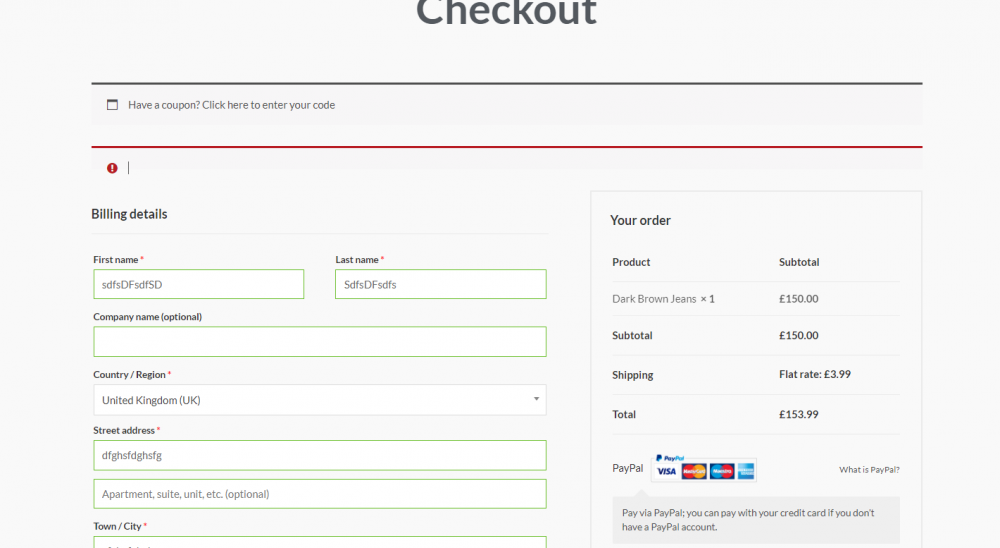Focus the Apartment, suite, unit field
1000x548 pixels.
click(320, 494)
